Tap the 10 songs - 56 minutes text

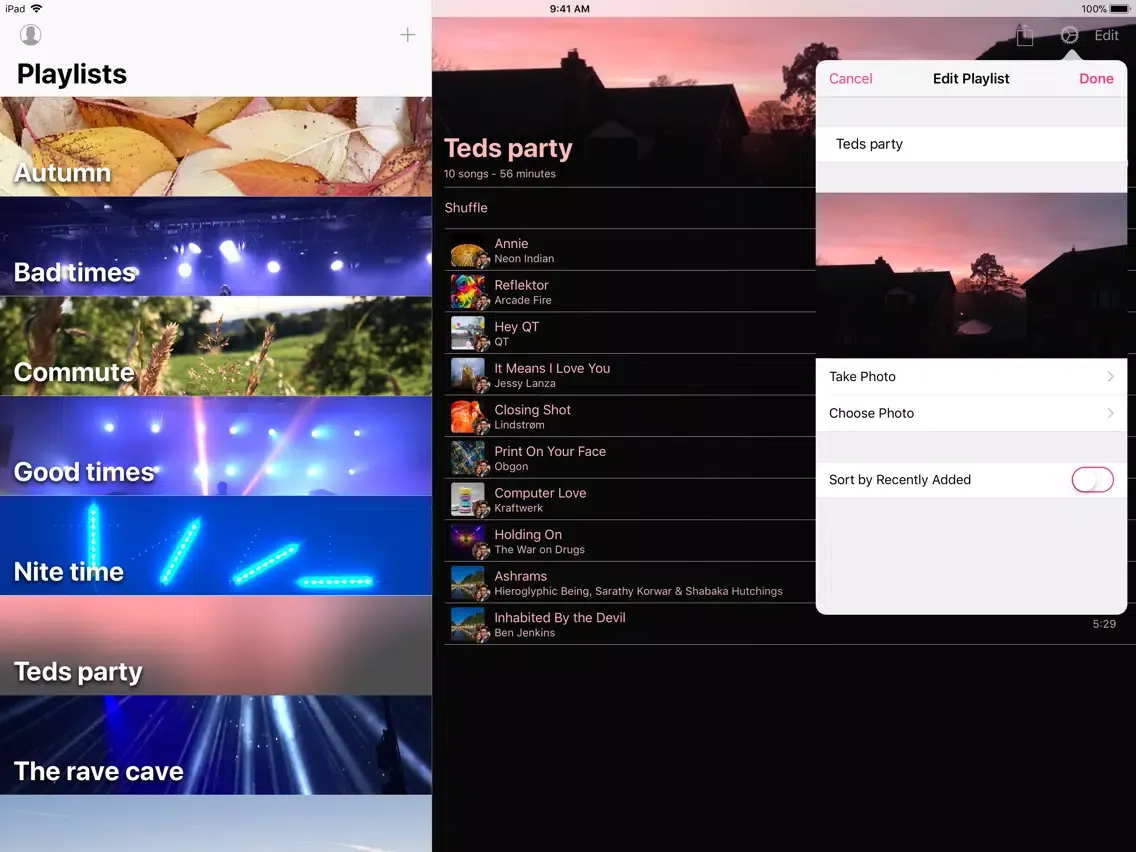(500, 174)
